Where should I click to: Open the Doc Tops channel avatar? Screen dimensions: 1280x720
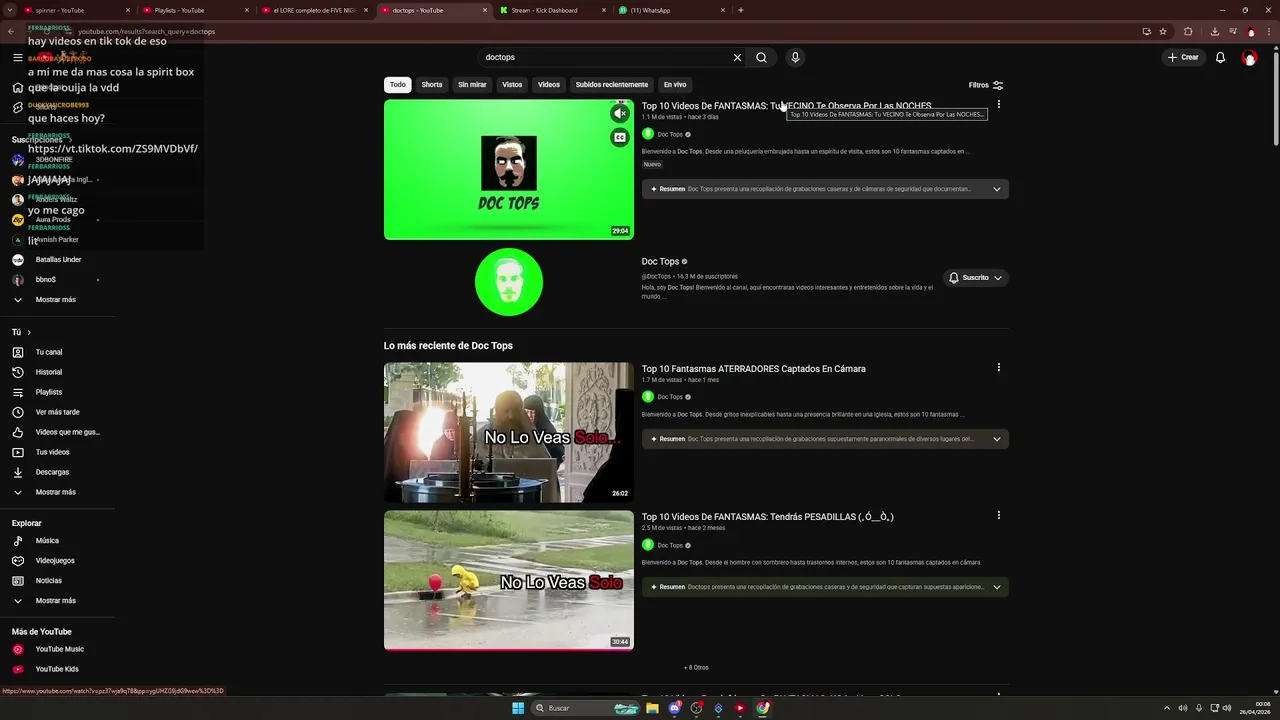pyautogui.click(x=509, y=282)
